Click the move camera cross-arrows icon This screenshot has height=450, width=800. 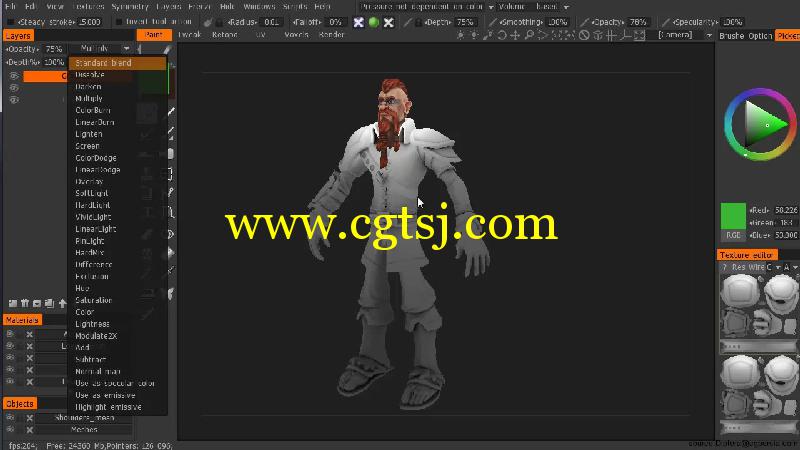(515, 35)
